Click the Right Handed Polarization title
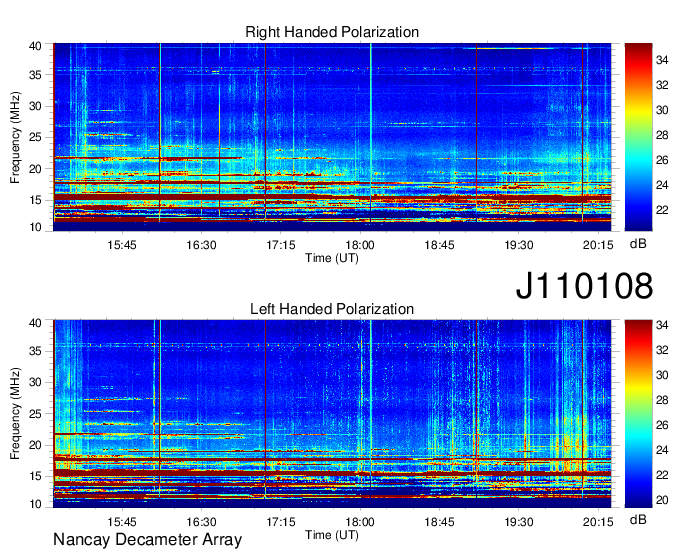 [332, 32]
